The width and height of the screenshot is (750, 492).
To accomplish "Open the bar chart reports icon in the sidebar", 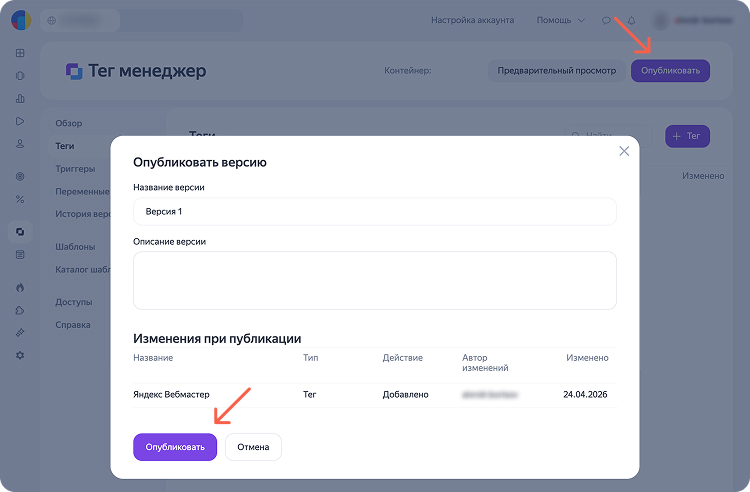I will point(20,98).
